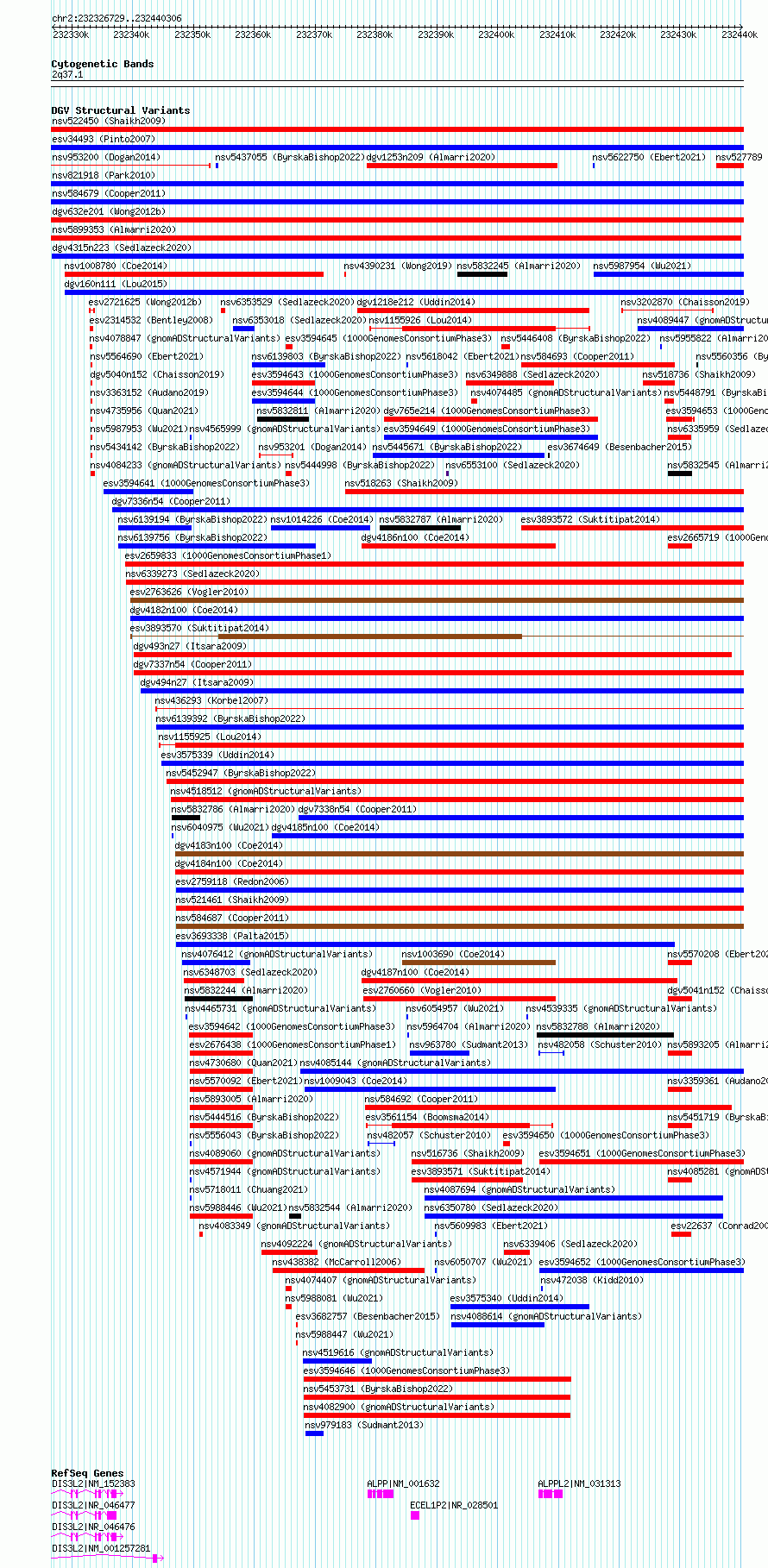Click the nsv522450 (Shaikh2009) variant label
This screenshot has height=1568, width=768.
coord(108,121)
